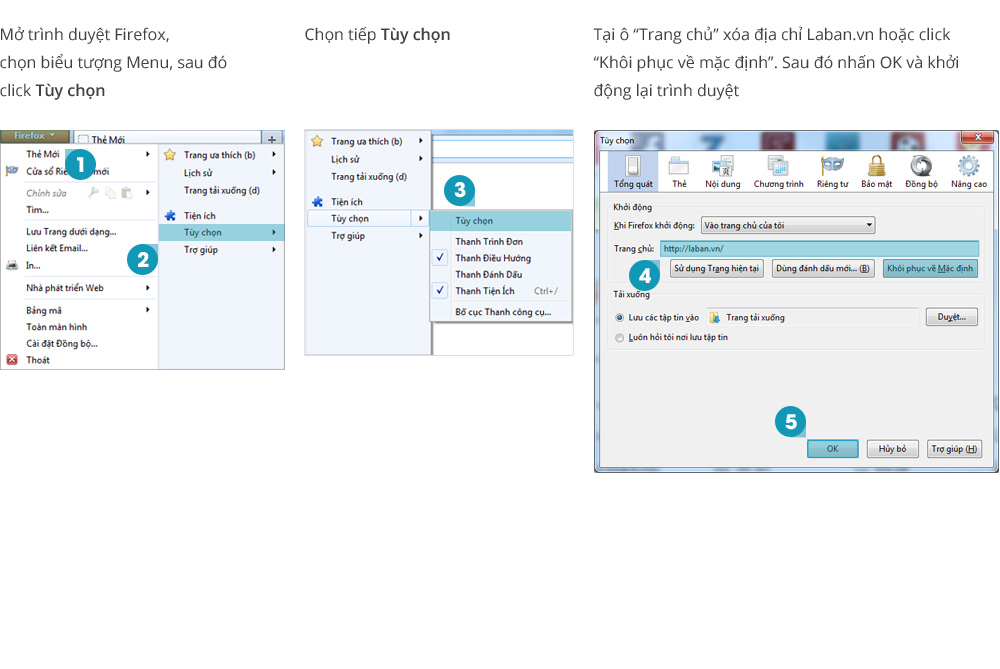Select 'Luôn hỏi tôi nơi lưu tập tin' option
Image resolution: width=1000 pixels, height=669 pixels.
click(620, 338)
